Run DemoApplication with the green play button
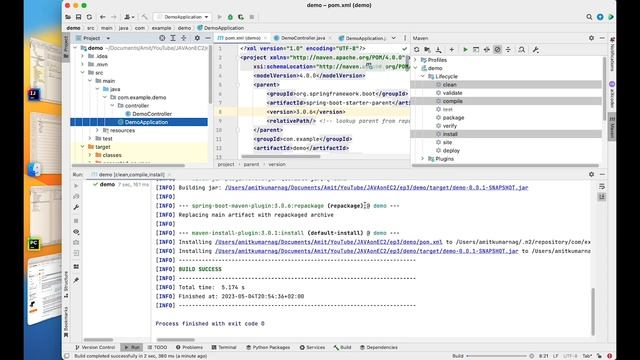The width and height of the screenshot is (640, 360). 219,17
